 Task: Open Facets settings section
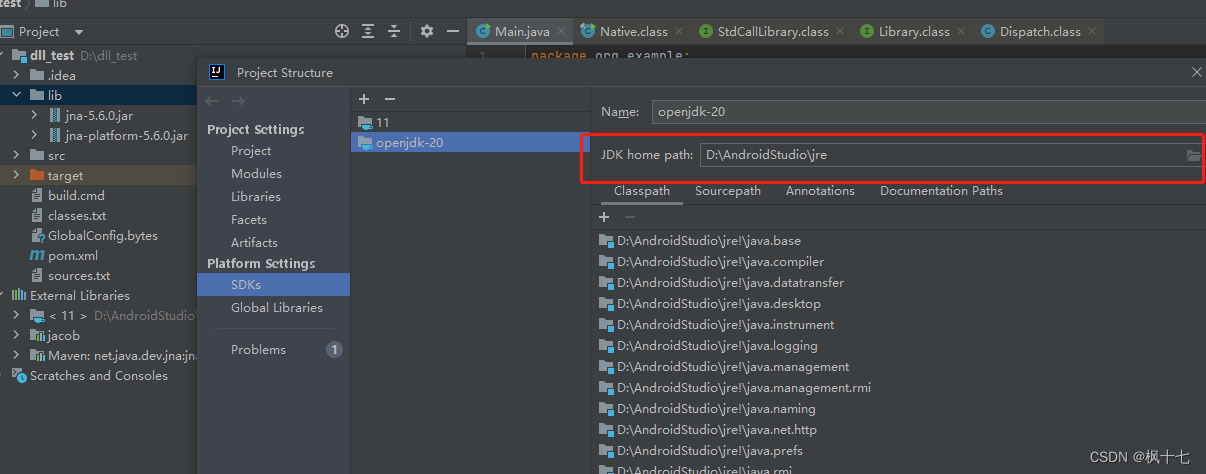[x=249, y=219]
